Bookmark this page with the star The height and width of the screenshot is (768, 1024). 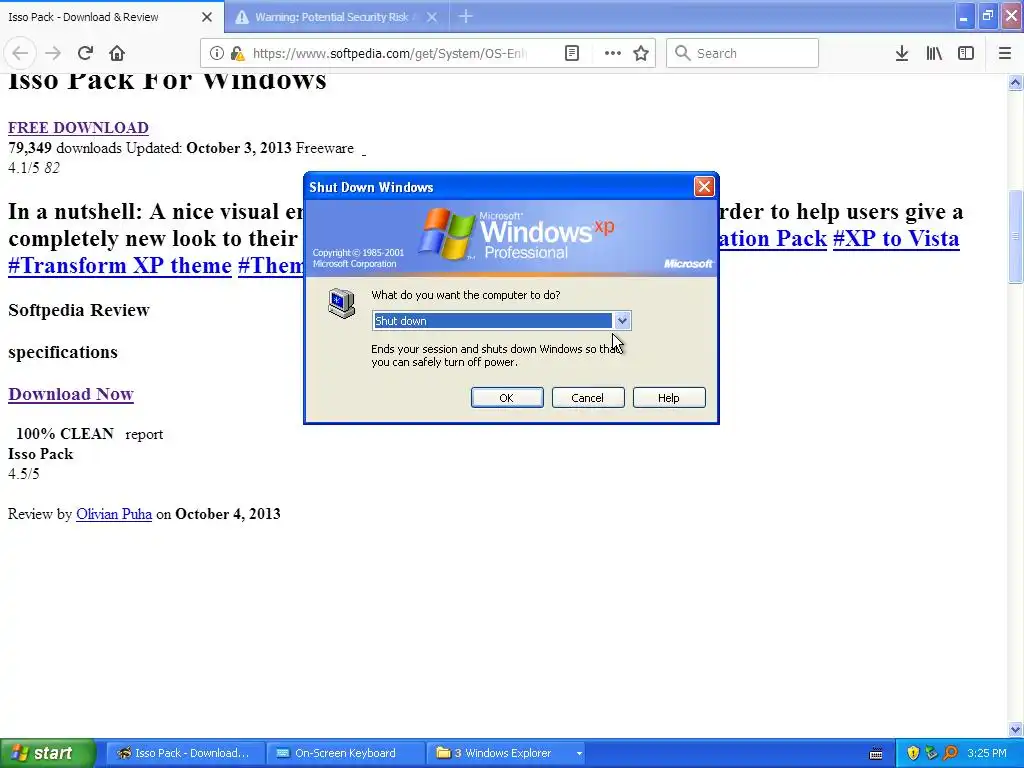click(641, 54)
